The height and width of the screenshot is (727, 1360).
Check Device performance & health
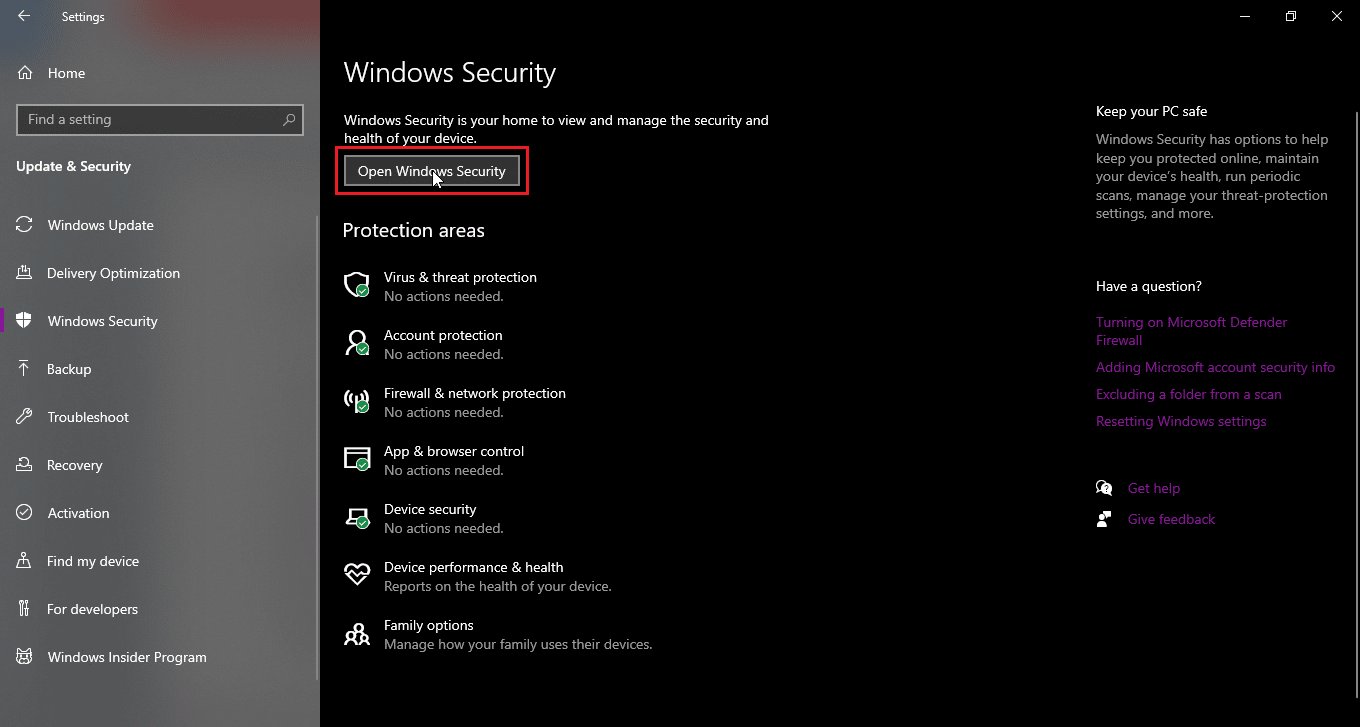(x=473, y=567)
